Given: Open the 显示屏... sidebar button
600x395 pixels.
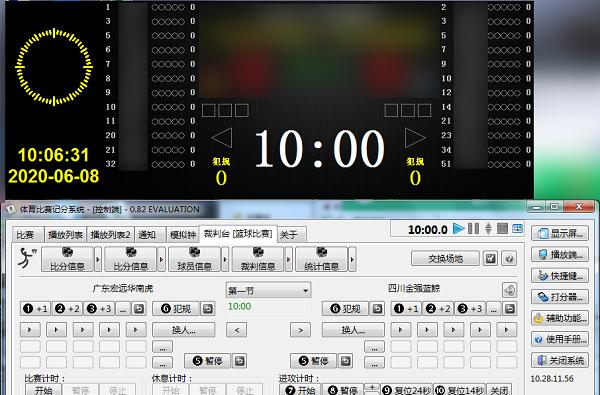Looking at the screenshot, I should tap(560, 233).
